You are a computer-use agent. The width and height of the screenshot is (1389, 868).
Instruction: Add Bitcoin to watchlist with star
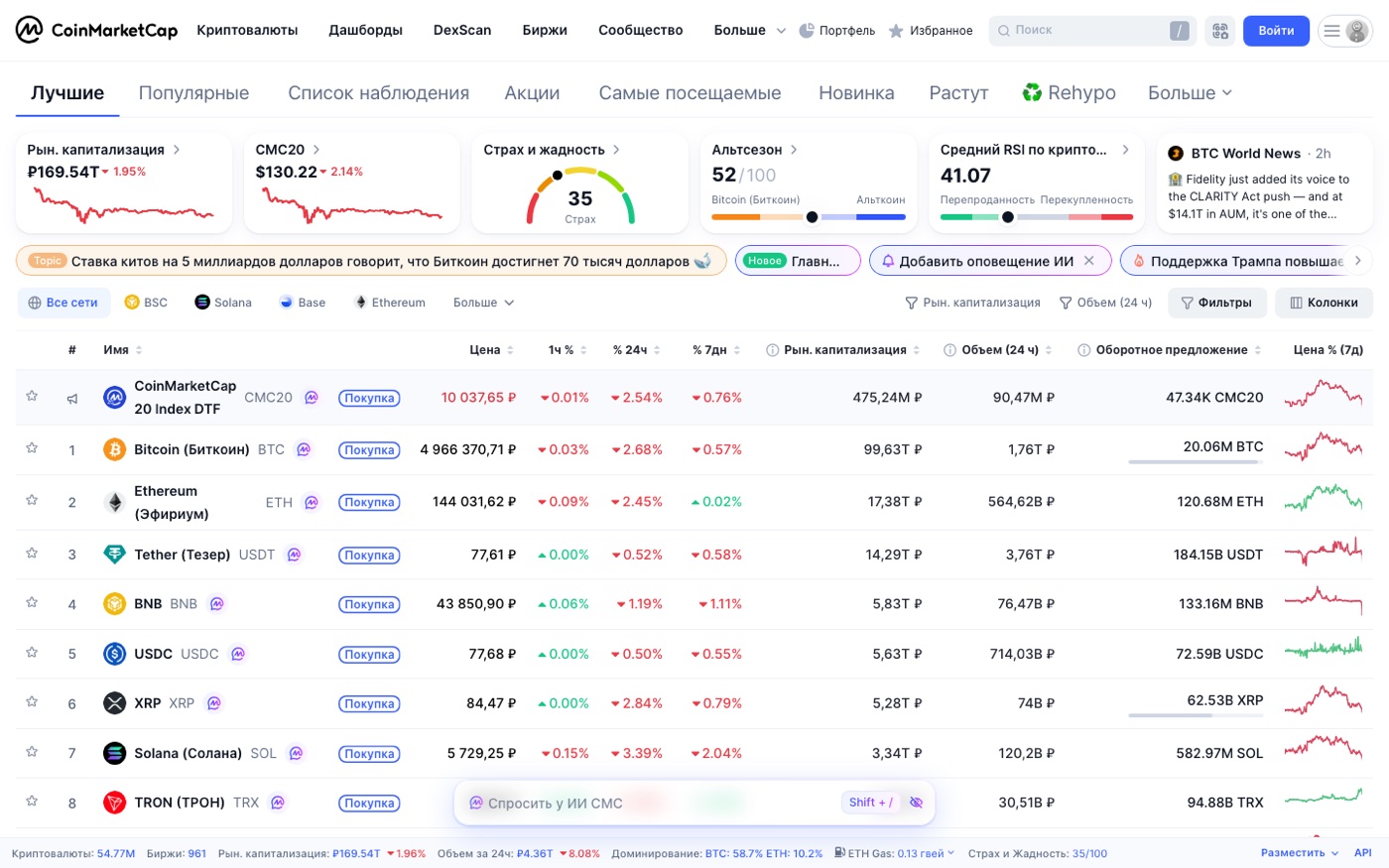click(32, 448)
